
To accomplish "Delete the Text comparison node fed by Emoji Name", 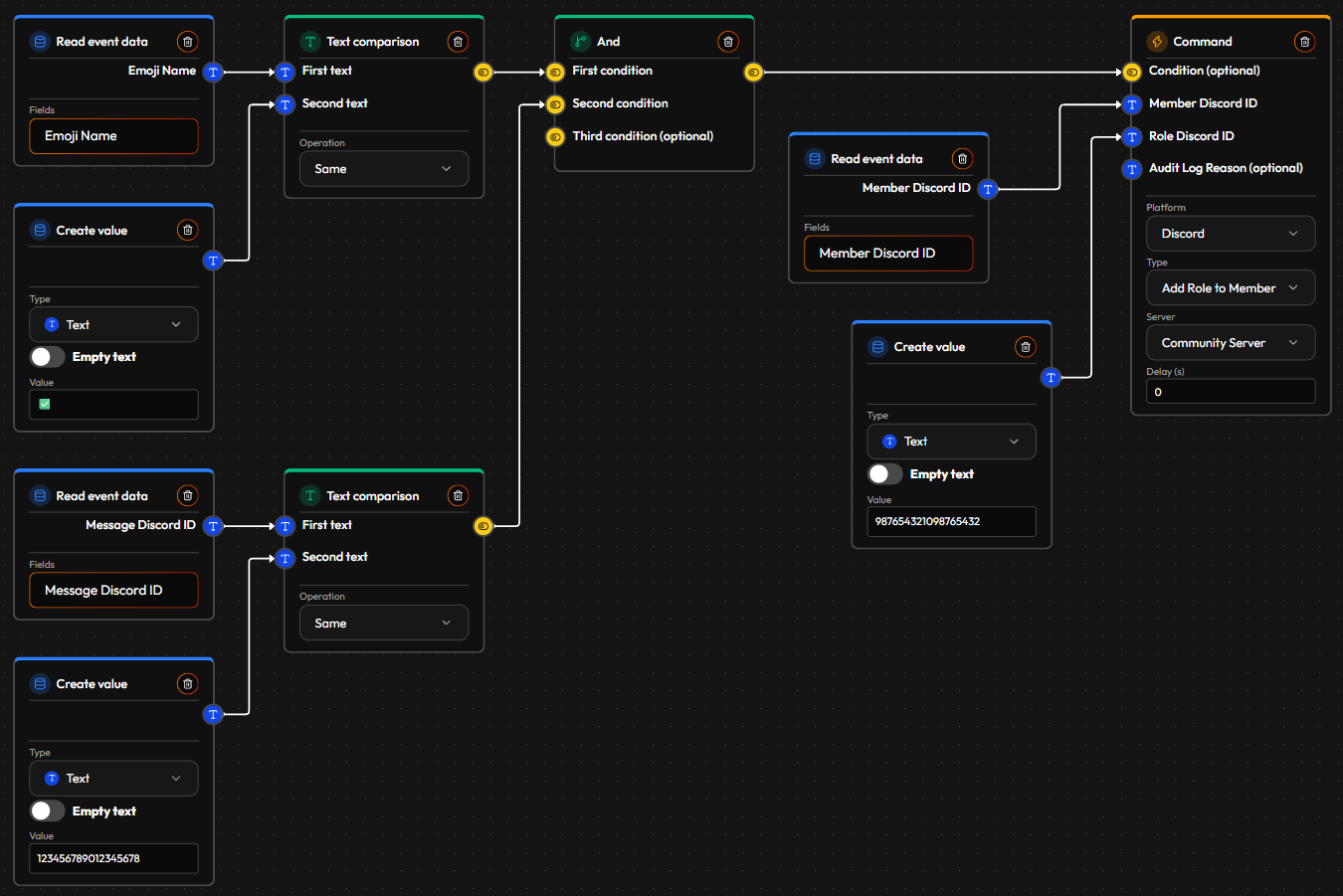I will [x=457, y=42].
